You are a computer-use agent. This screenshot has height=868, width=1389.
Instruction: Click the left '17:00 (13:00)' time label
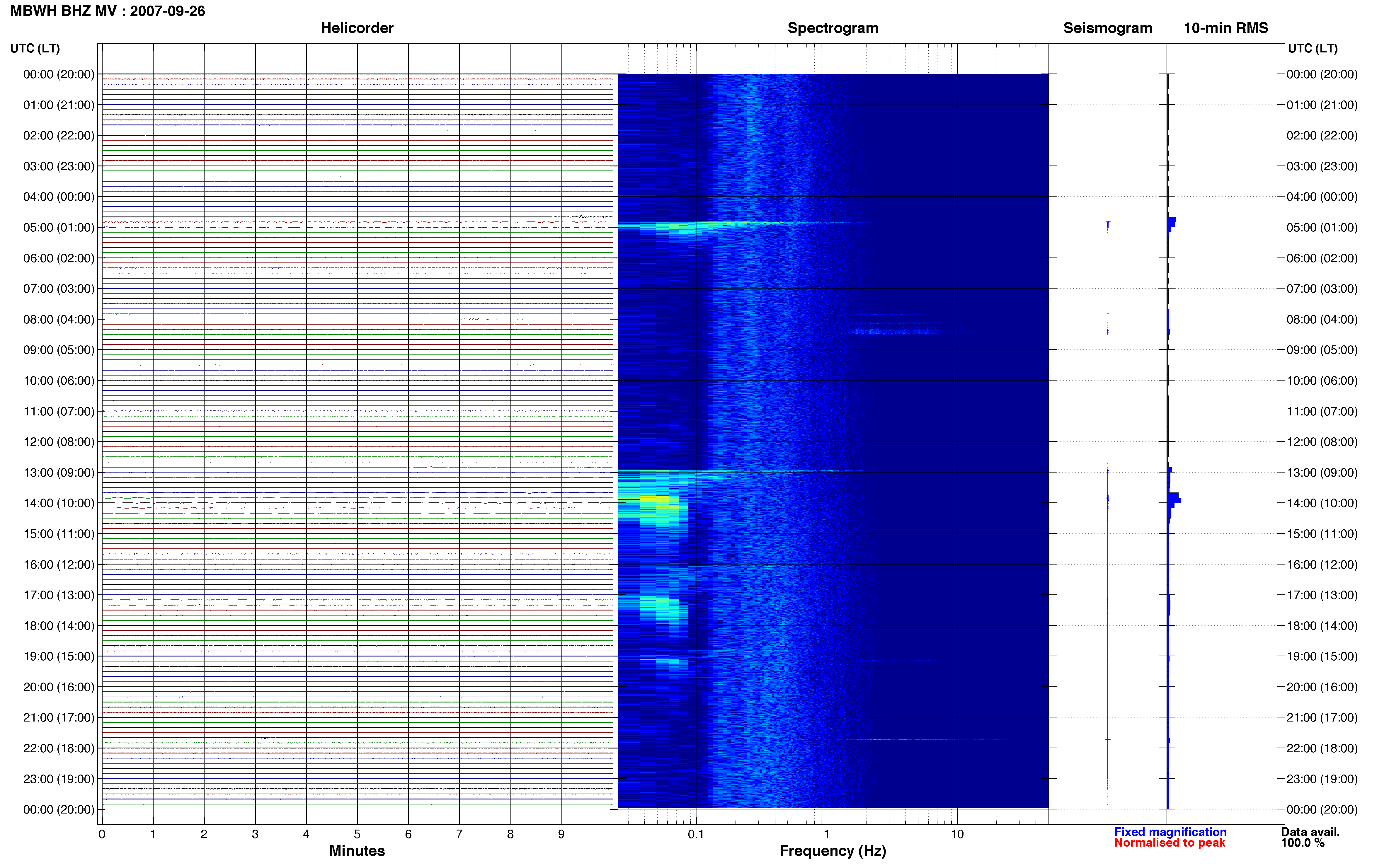click(x=59, y=595)
